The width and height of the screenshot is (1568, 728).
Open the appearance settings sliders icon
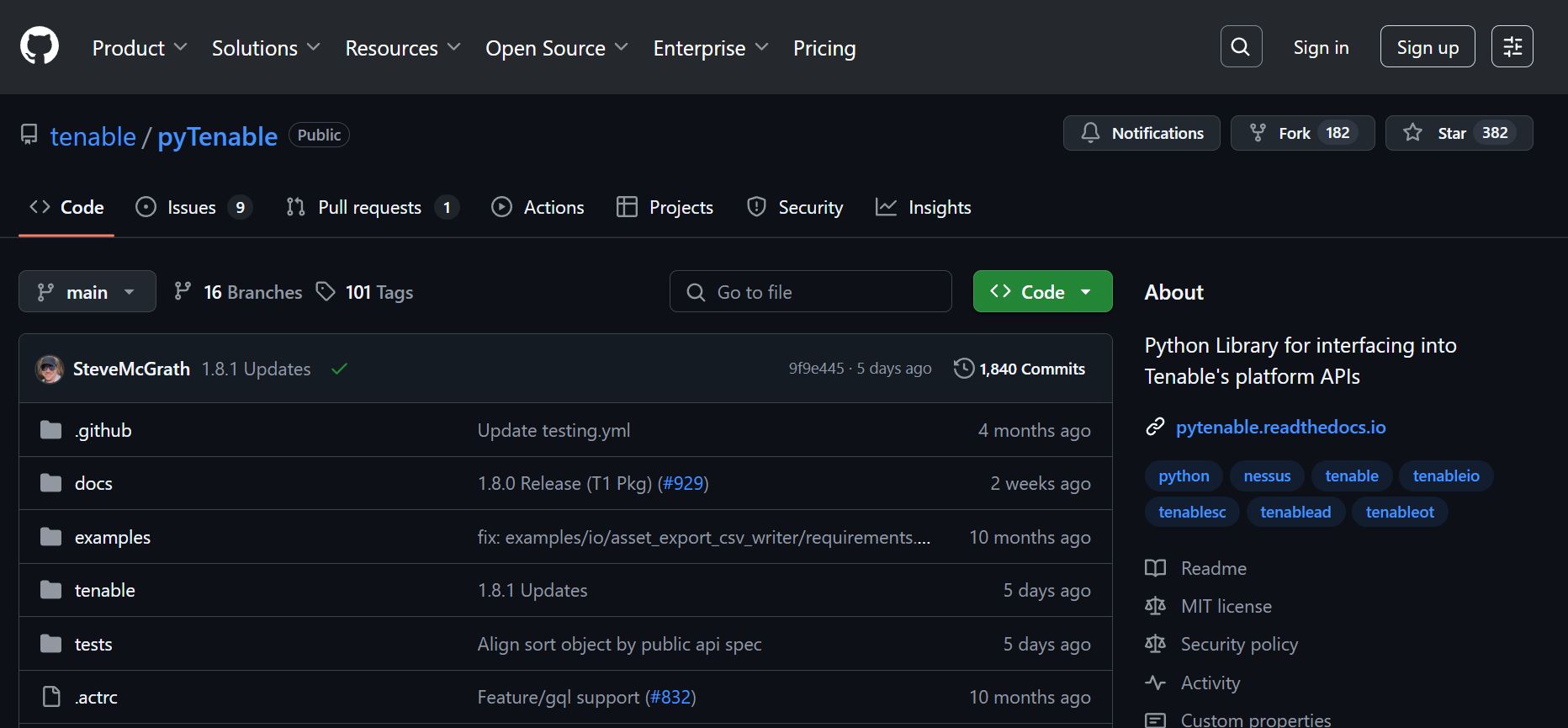(1512, 46)
